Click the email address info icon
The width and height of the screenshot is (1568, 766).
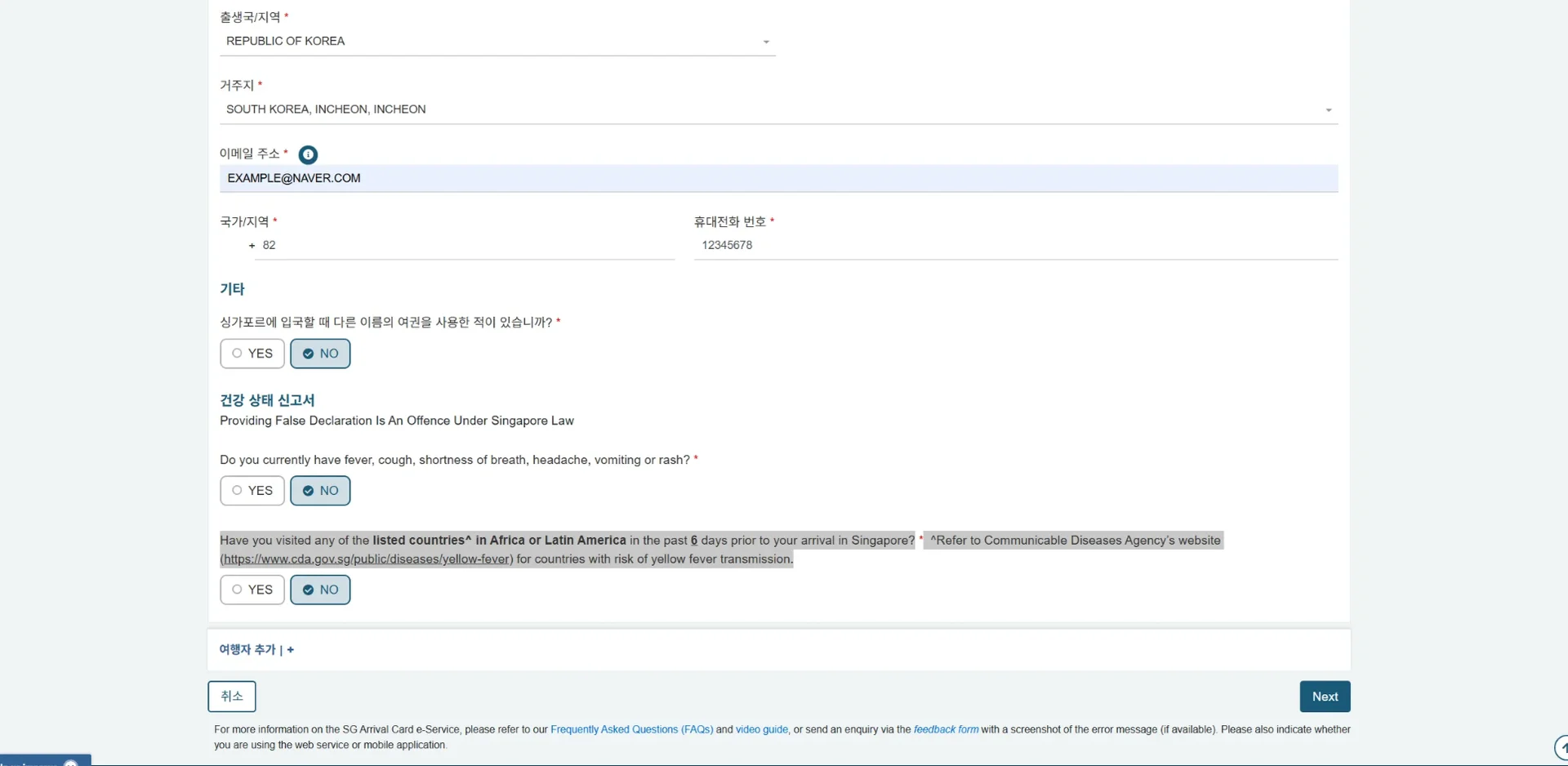pyautogui.click(x=308, y=154)
